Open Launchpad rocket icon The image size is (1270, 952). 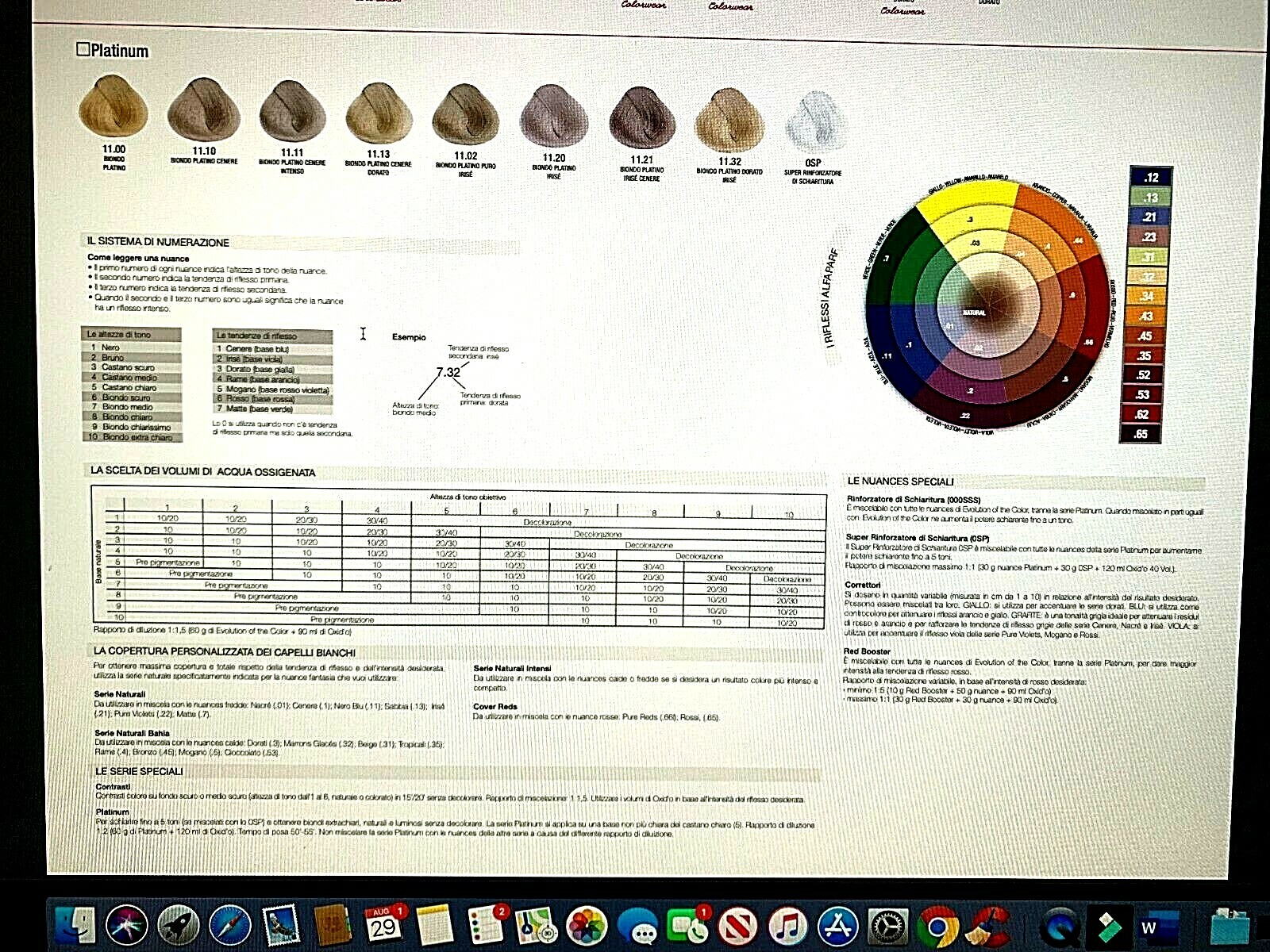pyautogui.click(x=179, y=926)
